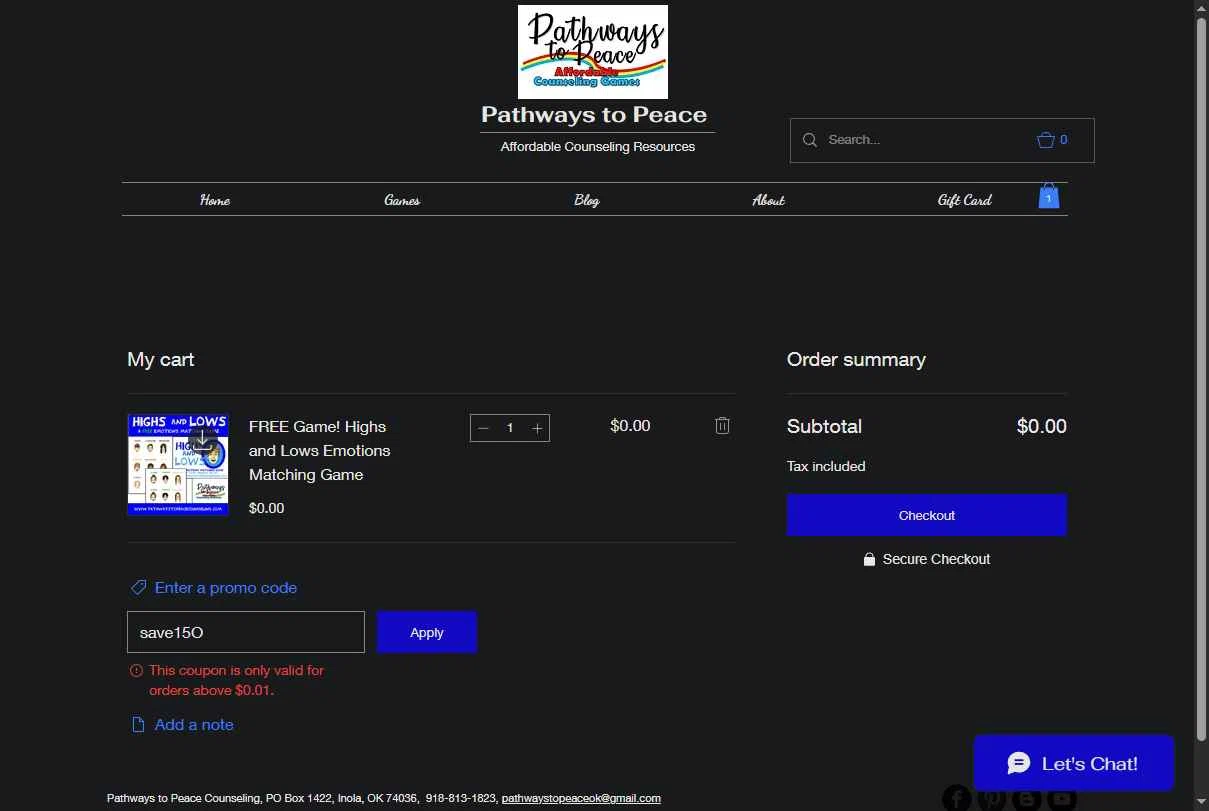Open the cart basket icon in search bar
Image resolution: width=1209 pixels, height=811 pixels.
pyautogui.click(x=1046, y=140)
